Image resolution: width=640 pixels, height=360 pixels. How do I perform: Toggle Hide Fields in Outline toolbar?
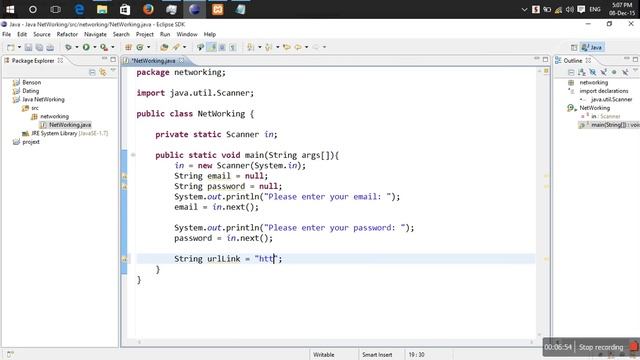pos(593,72)
